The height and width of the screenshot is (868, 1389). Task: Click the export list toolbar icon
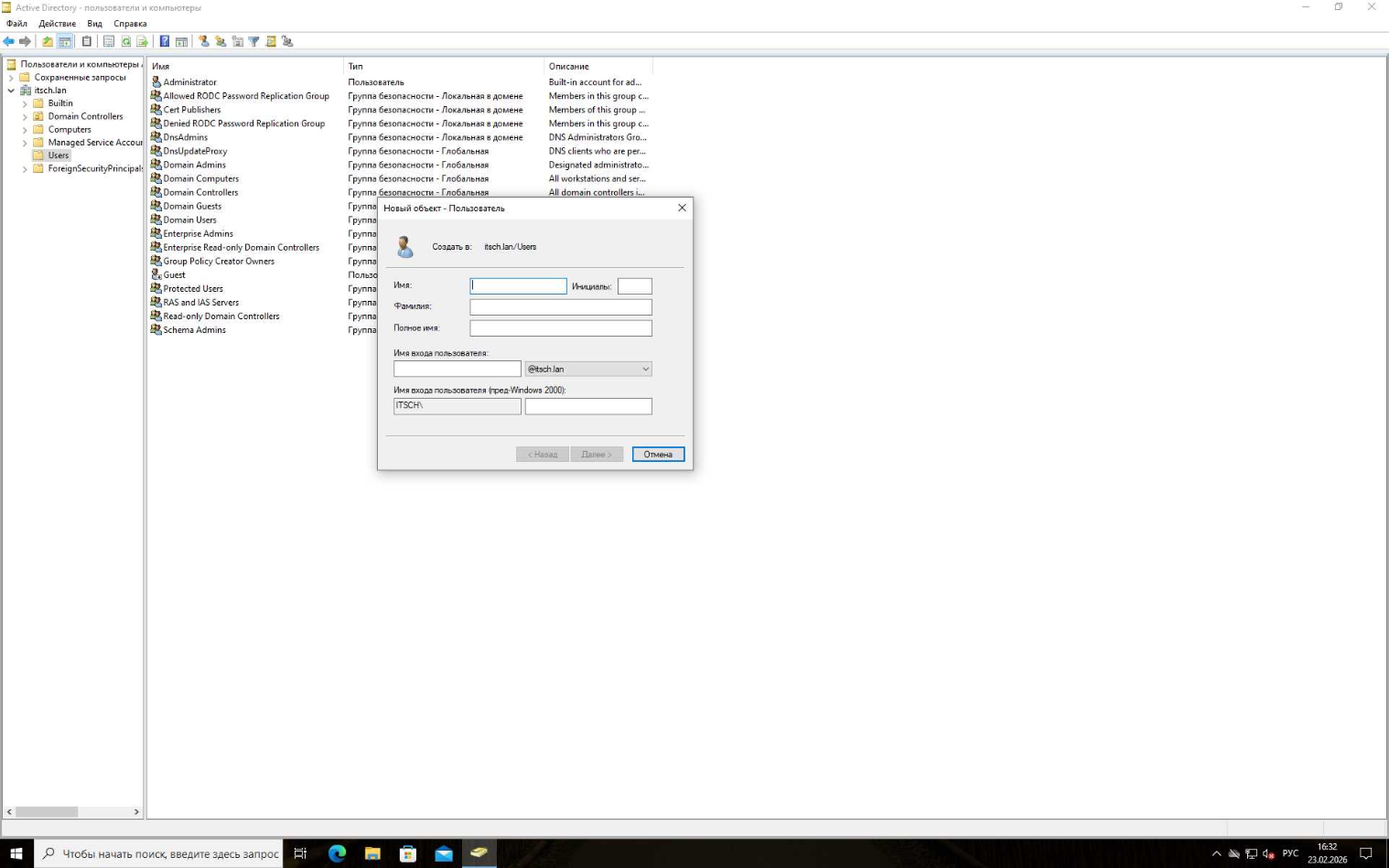[x=143, y=41]
